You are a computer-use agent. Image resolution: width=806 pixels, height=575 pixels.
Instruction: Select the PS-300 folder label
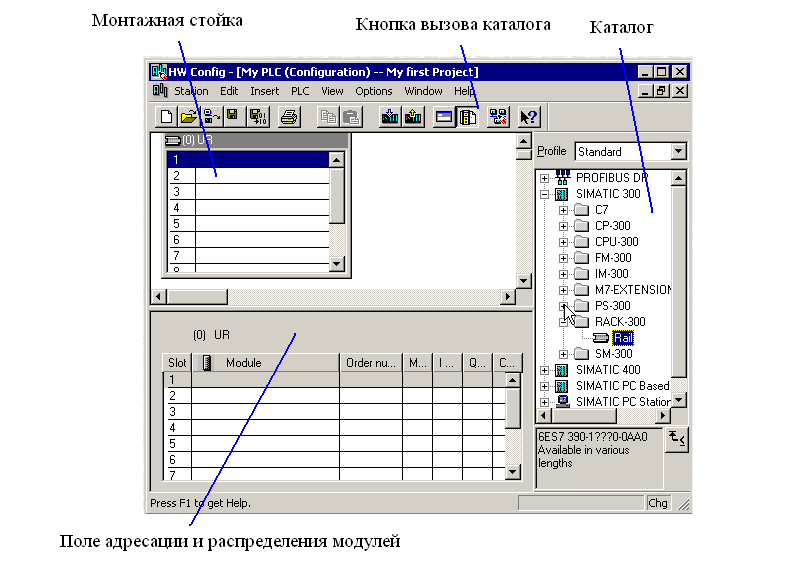tap(612, 306)
